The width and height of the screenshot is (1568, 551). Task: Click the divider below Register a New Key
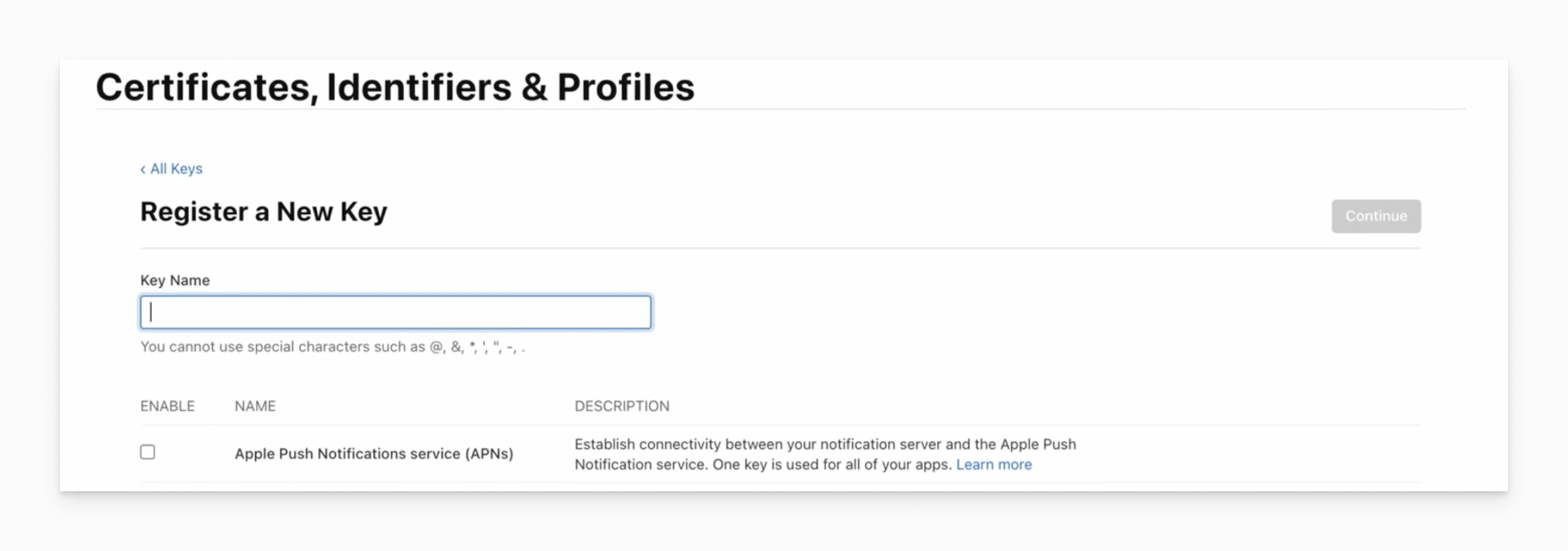pos(780,248)
